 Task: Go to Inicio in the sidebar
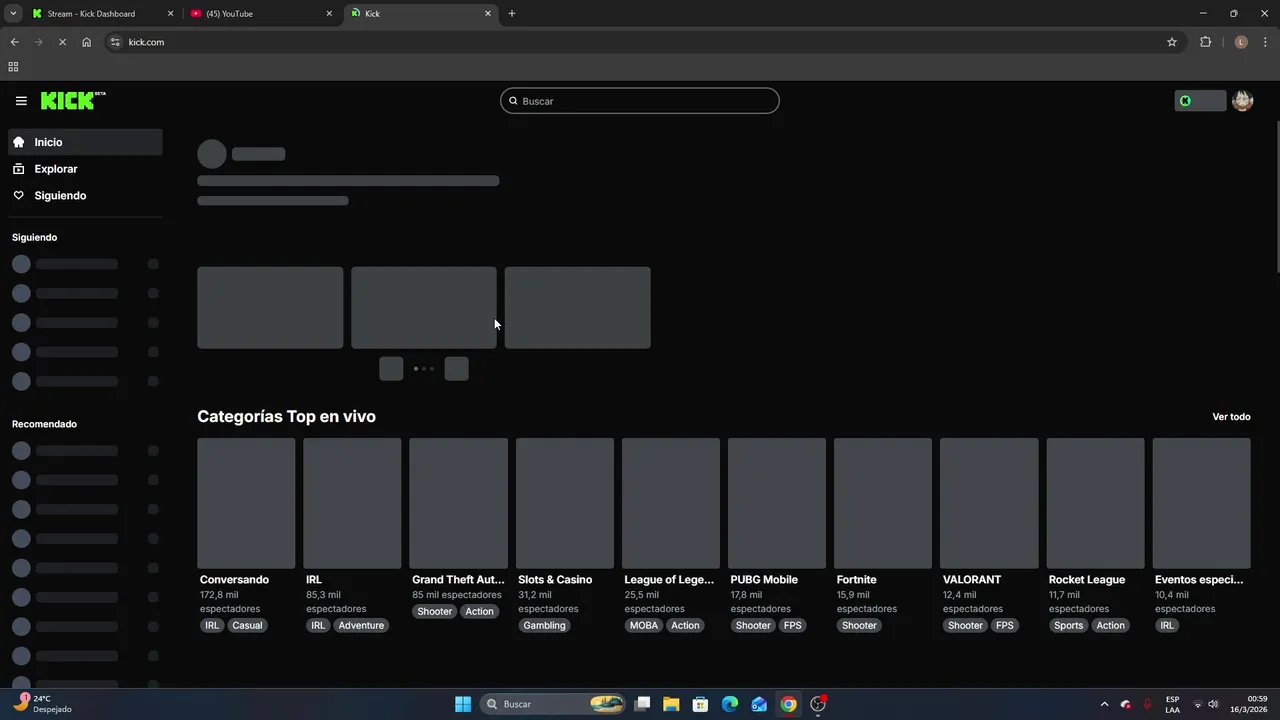85,142
